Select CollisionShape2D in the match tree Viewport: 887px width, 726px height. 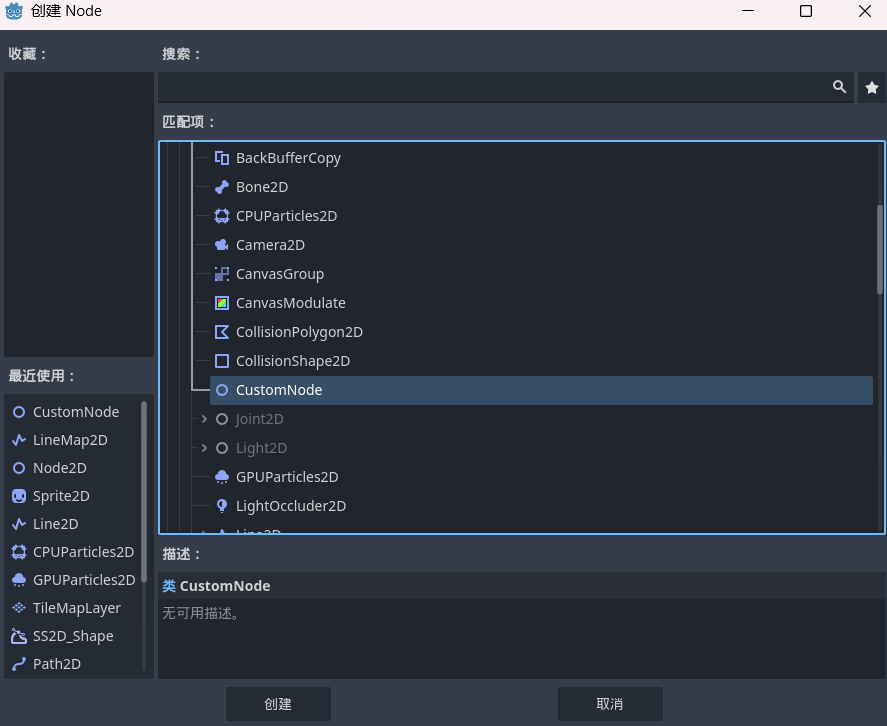pos(292,361)
